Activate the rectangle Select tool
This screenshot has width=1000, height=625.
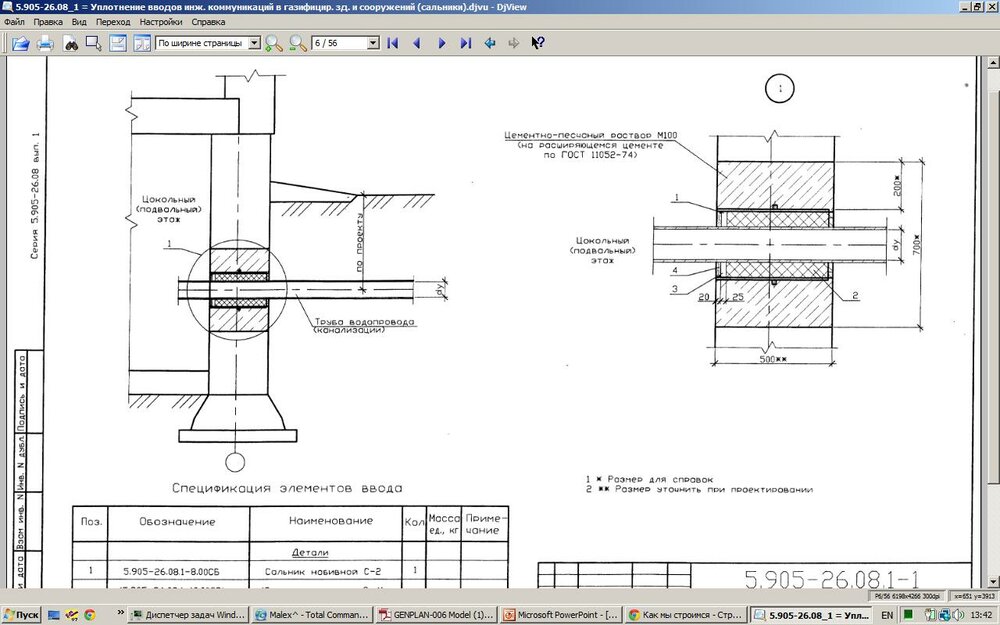point(94,43)
